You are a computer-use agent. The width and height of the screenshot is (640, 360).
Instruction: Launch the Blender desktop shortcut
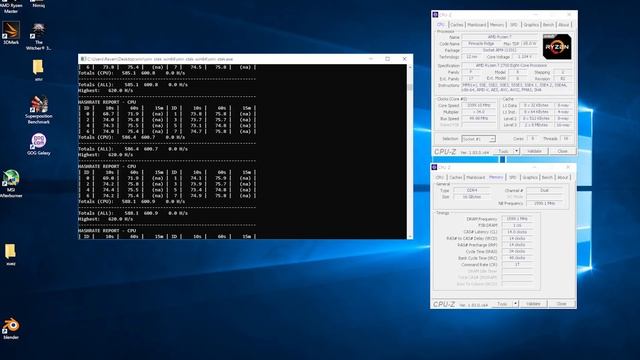tap(11, 329)
